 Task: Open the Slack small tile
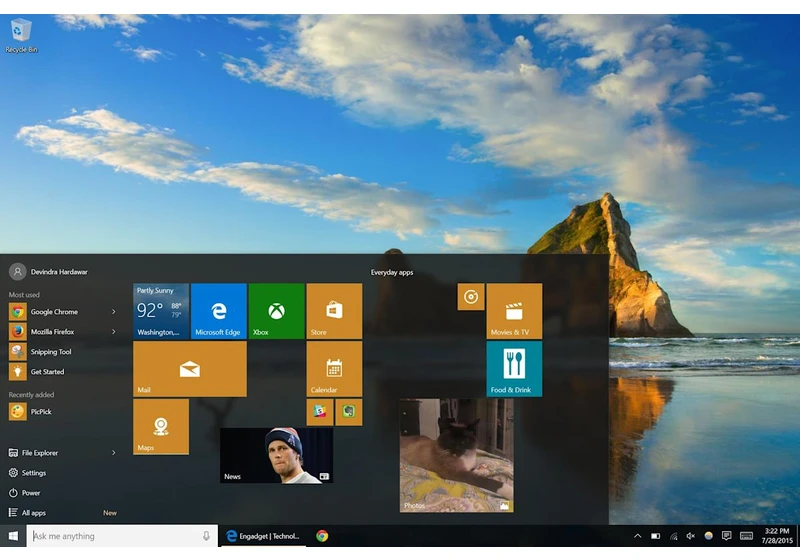click(x=320, y=412)
